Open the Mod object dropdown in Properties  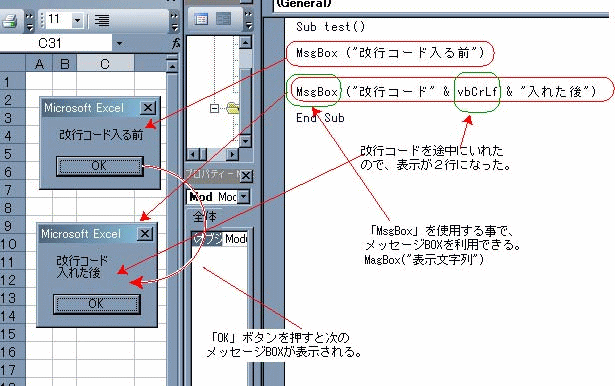pos(244,197)
